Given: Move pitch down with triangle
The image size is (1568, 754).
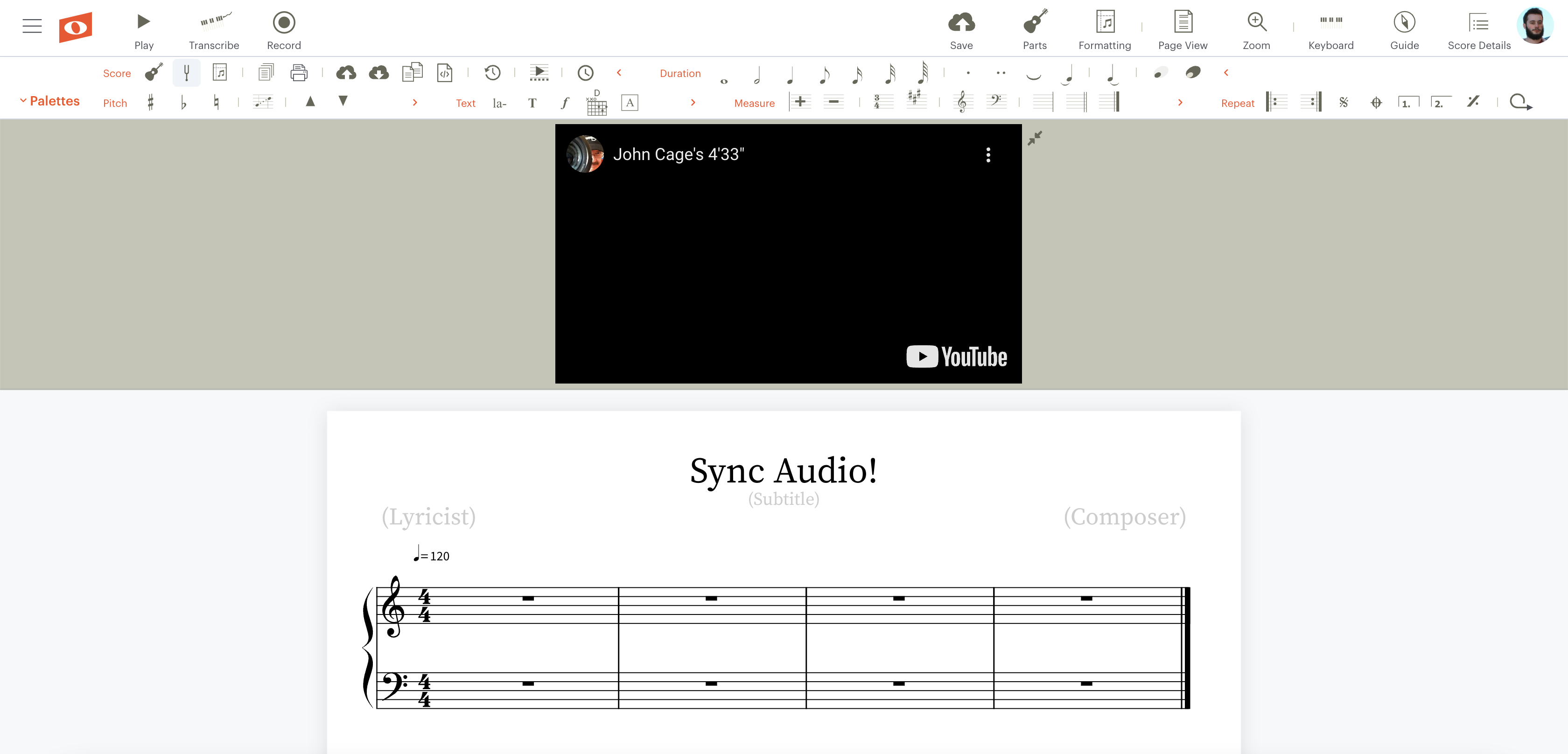Looking at the screenshot, I should click(343, 101).
